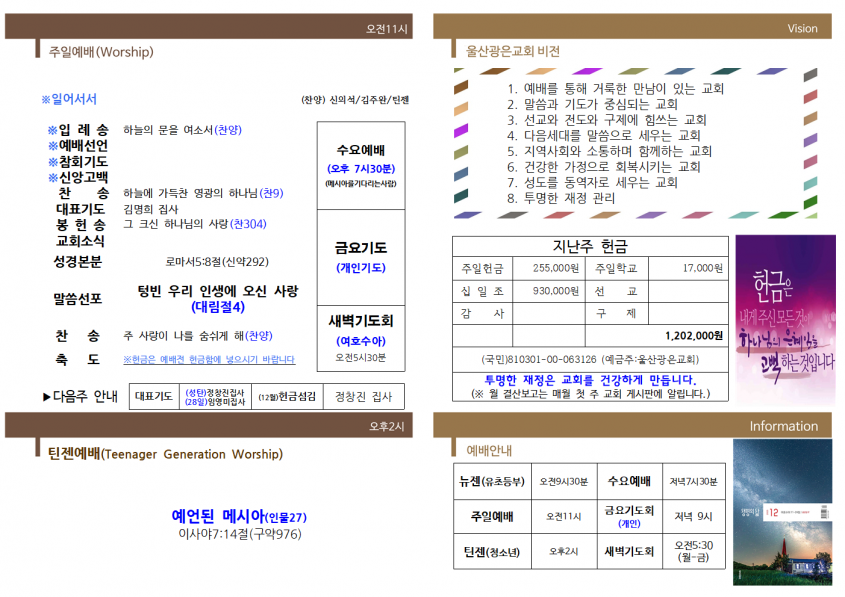Screen dimensions: 845x597
Task: Select the 십일조 930,000원 amount cell
Action: (x=549, y=291)
